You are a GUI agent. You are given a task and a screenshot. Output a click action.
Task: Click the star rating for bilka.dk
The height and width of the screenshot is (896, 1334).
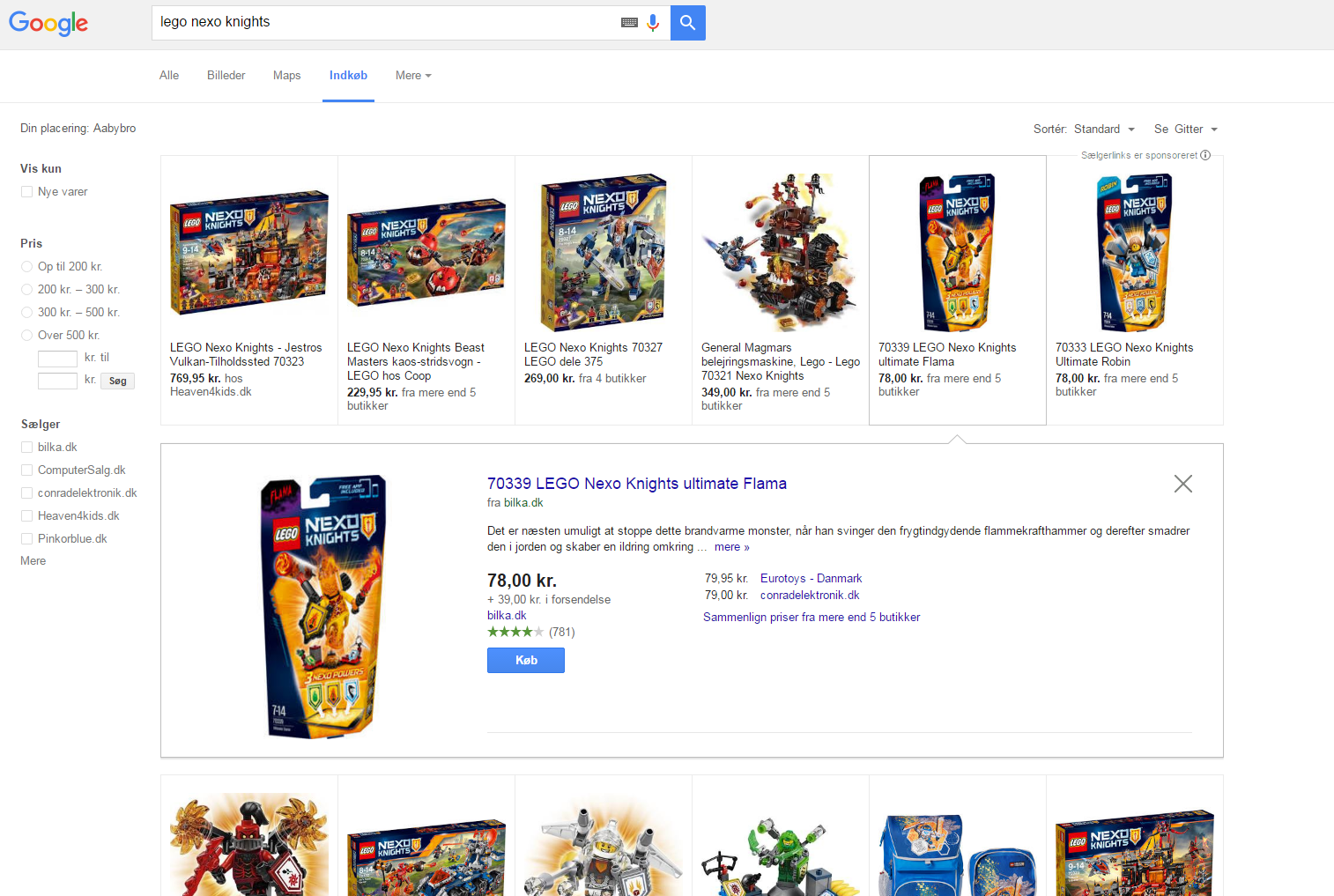tap(515, 632)
